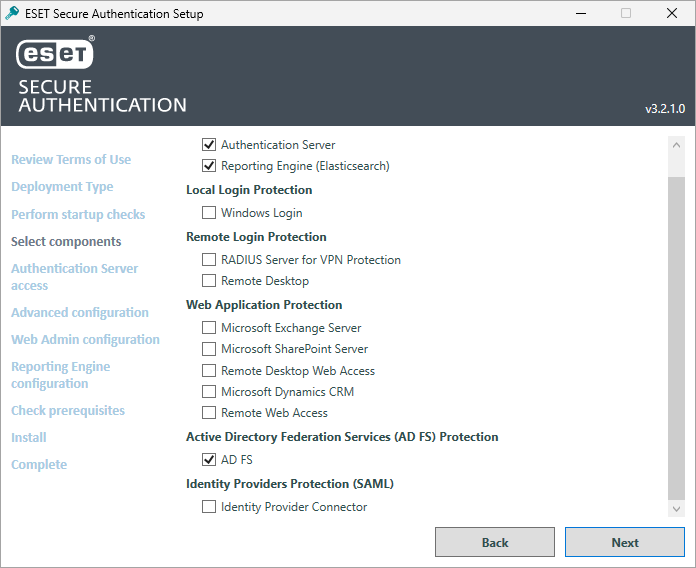Click the Local Login Protection heading
Screen dimensions: 696x568
pos(249,190)
